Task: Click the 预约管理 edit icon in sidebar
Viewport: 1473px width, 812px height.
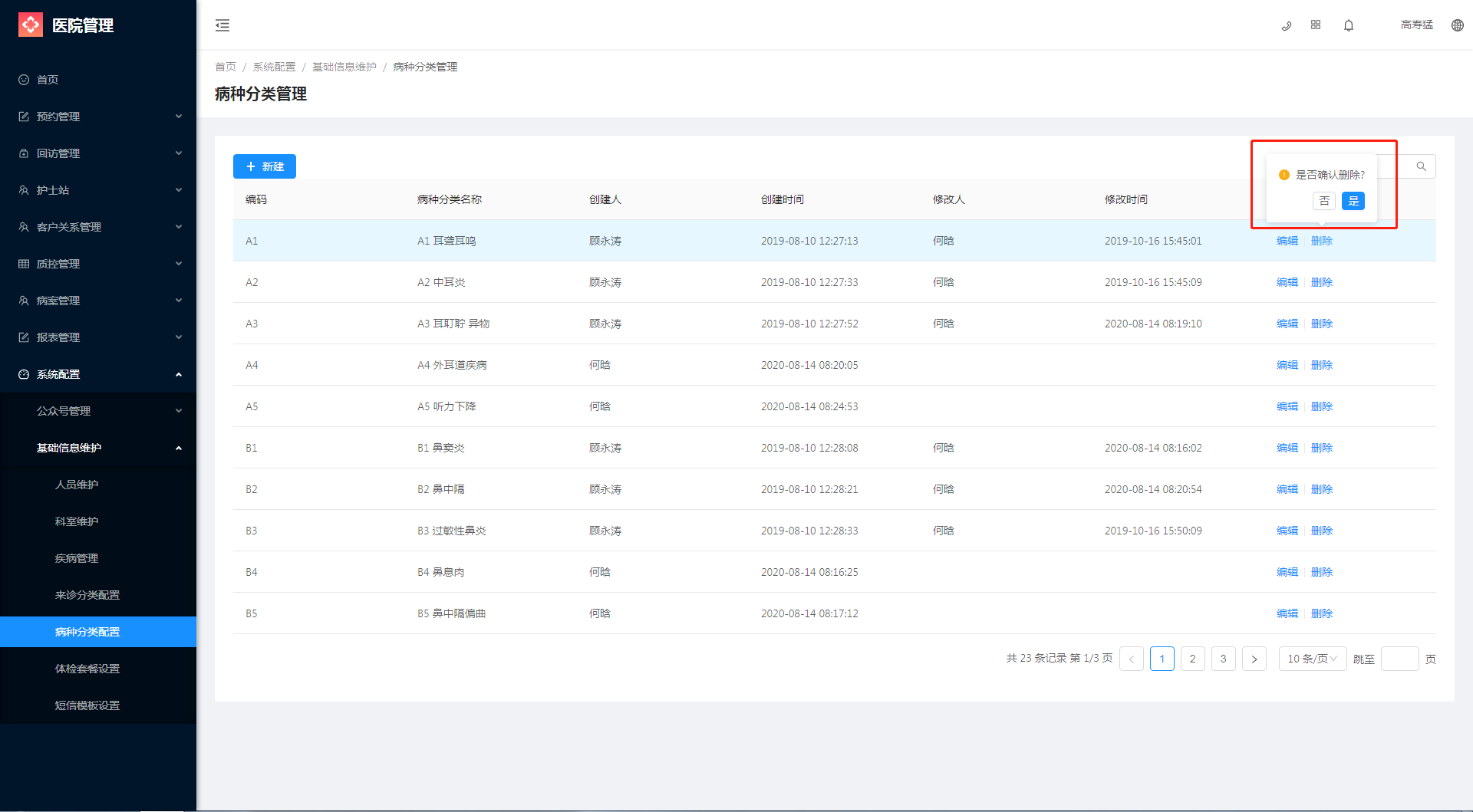Action: click(24, 117)
